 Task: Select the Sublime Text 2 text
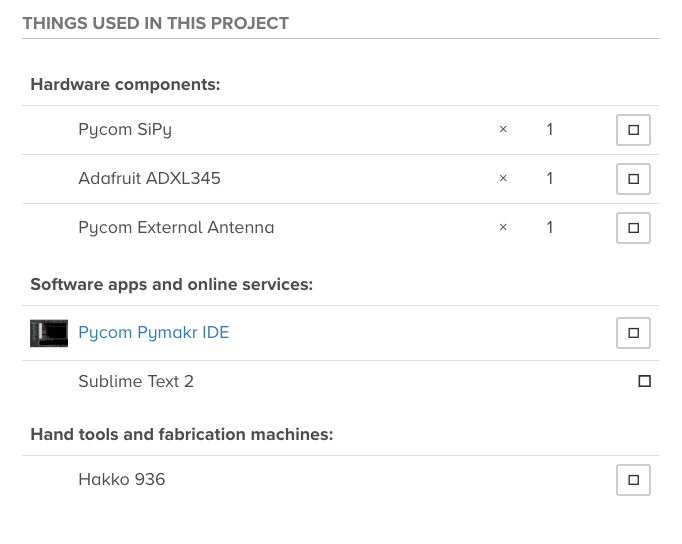click(136, 381)
